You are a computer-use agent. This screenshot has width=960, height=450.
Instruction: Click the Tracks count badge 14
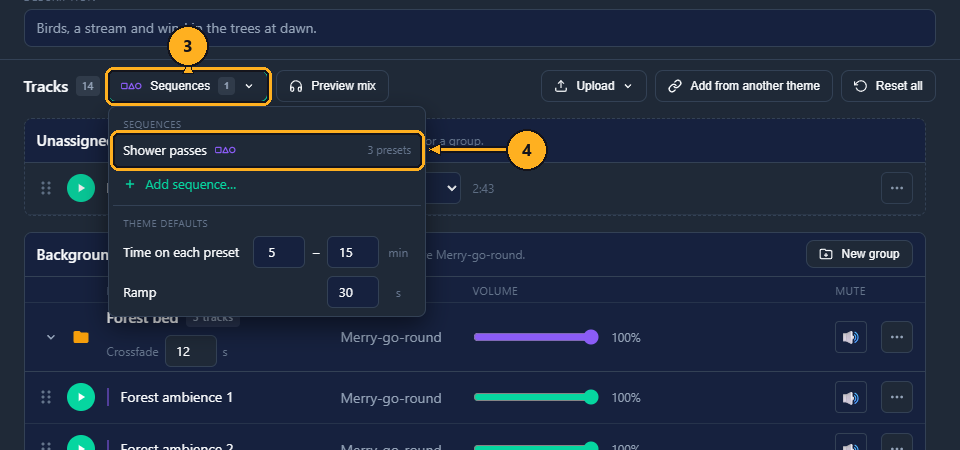(88, 86)
